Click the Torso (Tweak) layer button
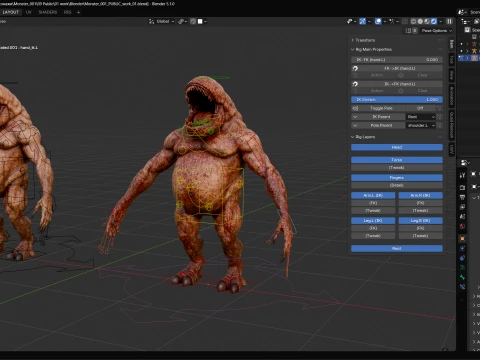This screenshot has width=480, height=360. click(x=397, y=168)
